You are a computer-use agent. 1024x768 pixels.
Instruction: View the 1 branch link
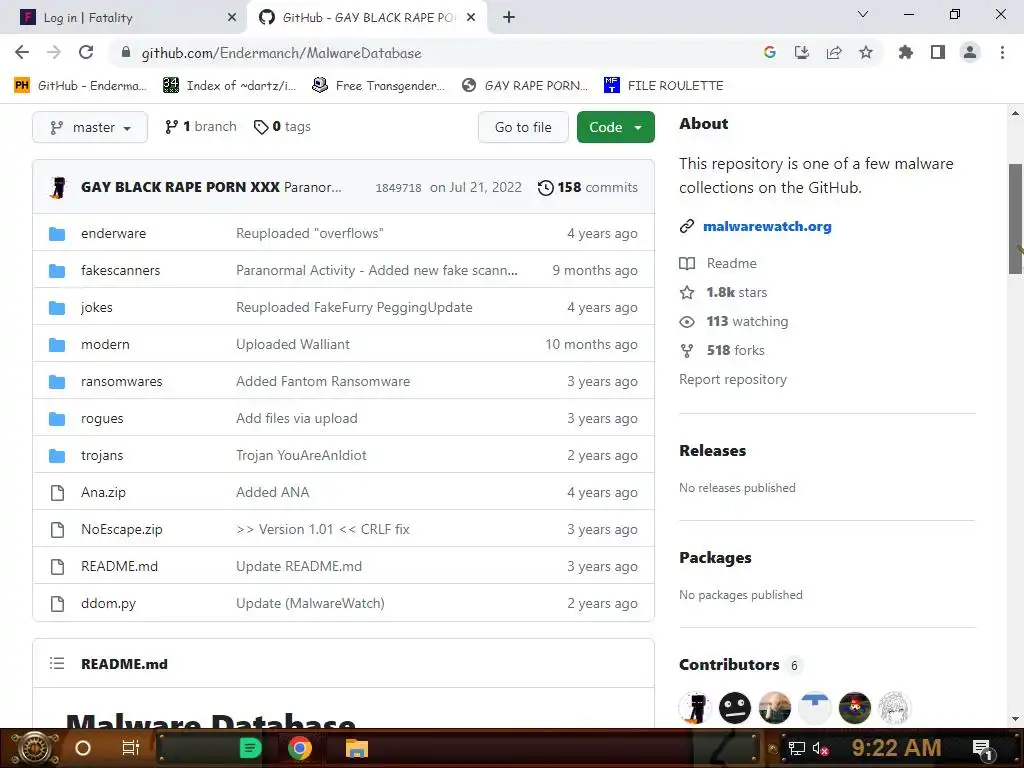pos(201,127)
